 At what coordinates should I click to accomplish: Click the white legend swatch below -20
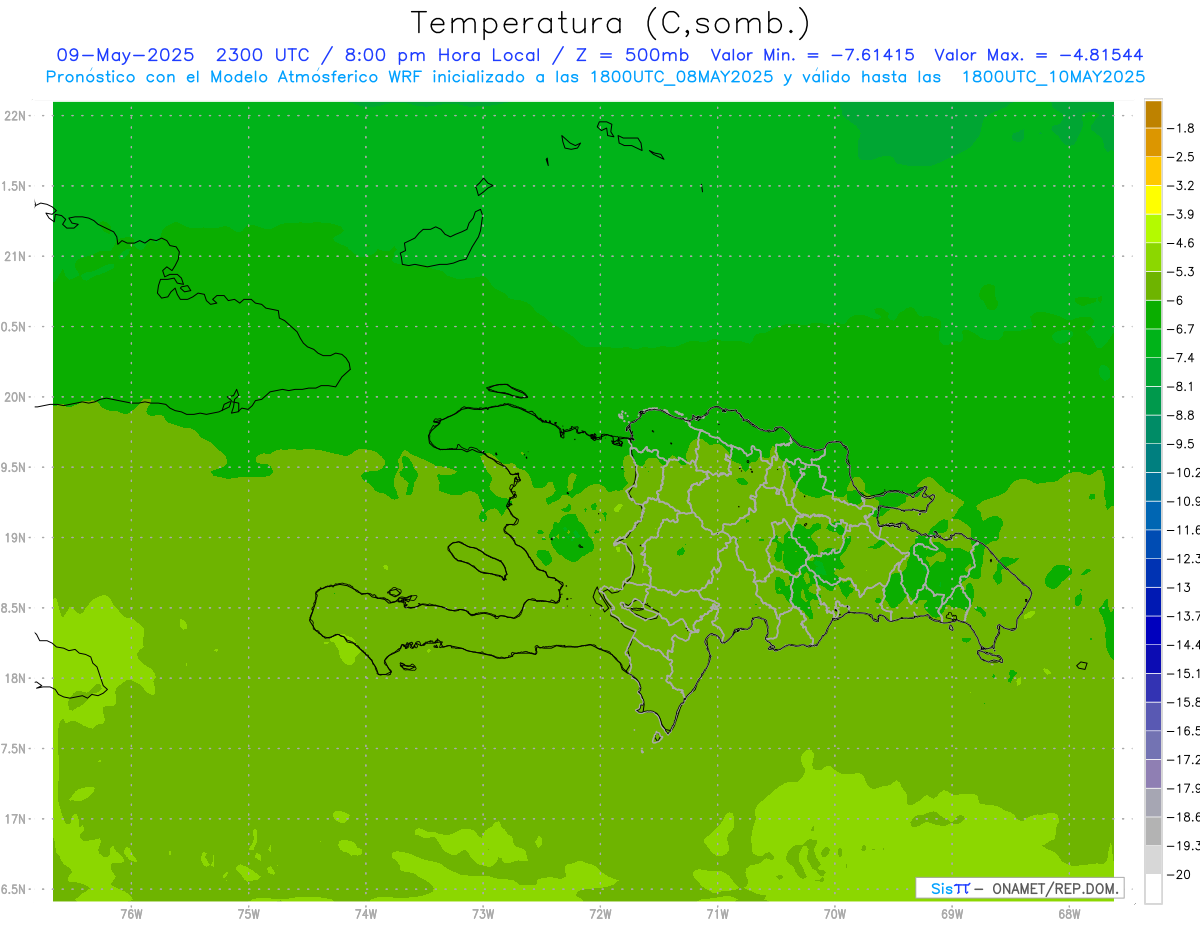click(x=1153, y=888)
